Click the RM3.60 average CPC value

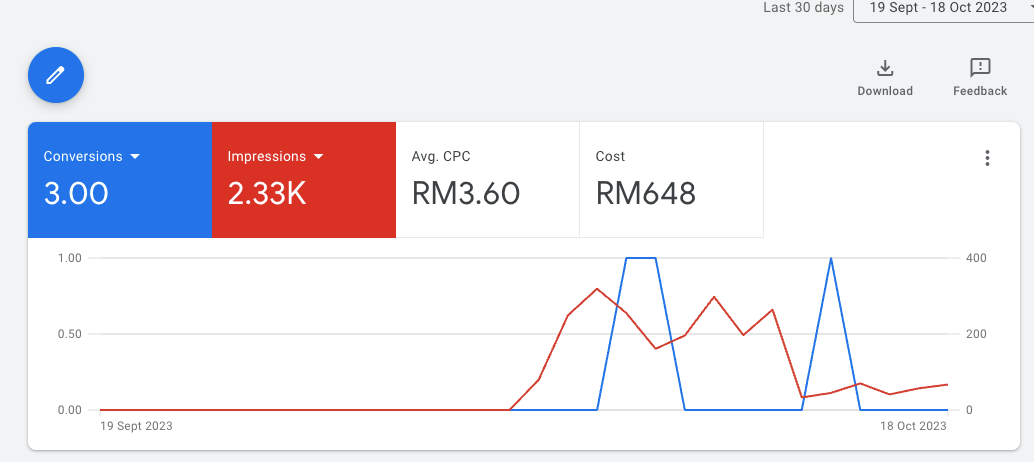(x=466, y=194)
